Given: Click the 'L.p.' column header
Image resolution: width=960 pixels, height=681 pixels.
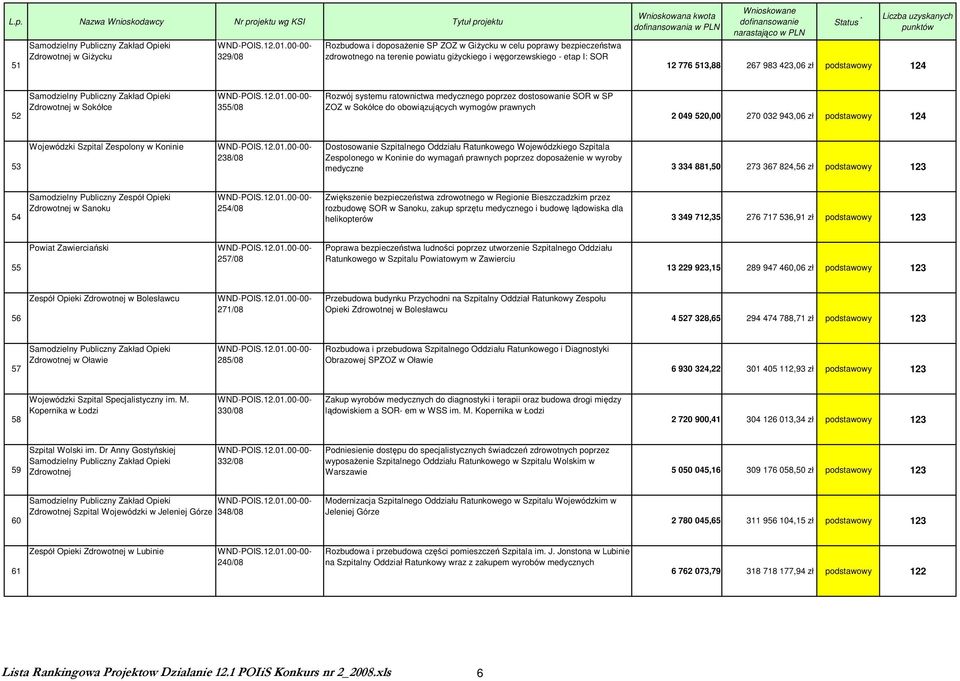Looking at the screenshot, I should (x=16, y=22).
